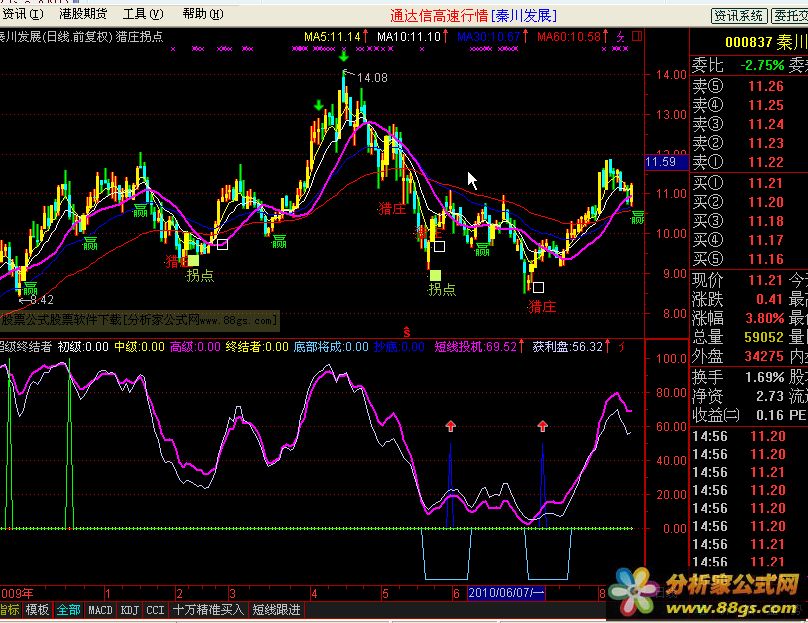Open the 港股期货 menu

pyautogui.click(x=83, y=14)
